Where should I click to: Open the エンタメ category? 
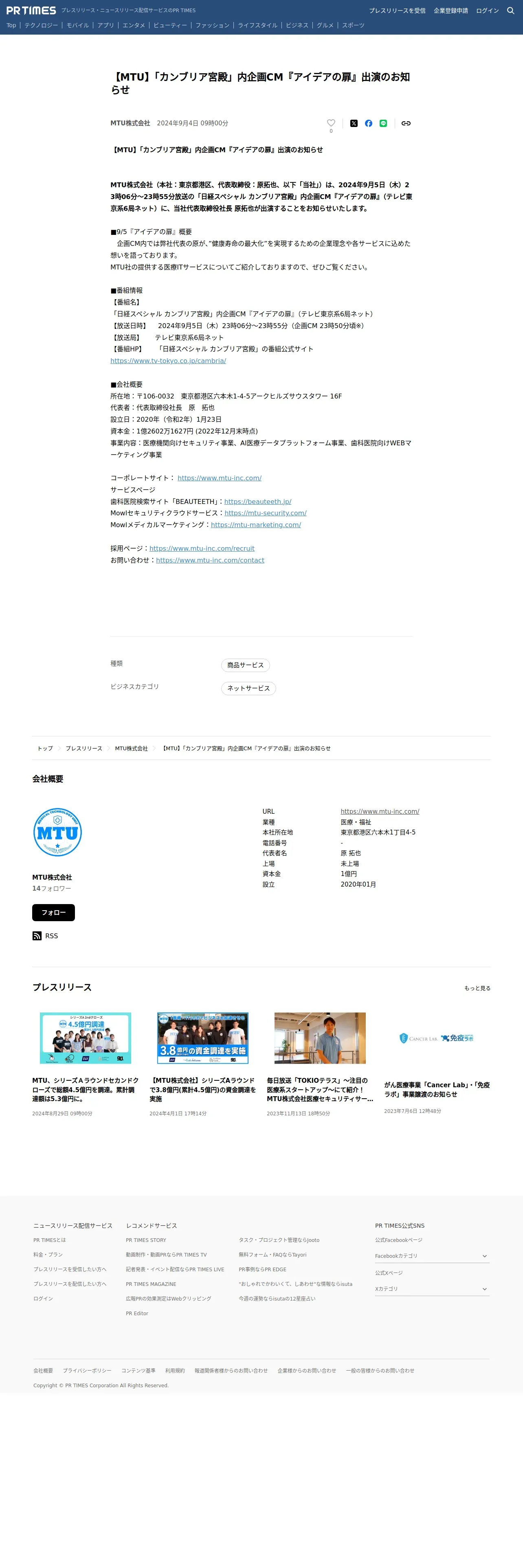[134, 26]
